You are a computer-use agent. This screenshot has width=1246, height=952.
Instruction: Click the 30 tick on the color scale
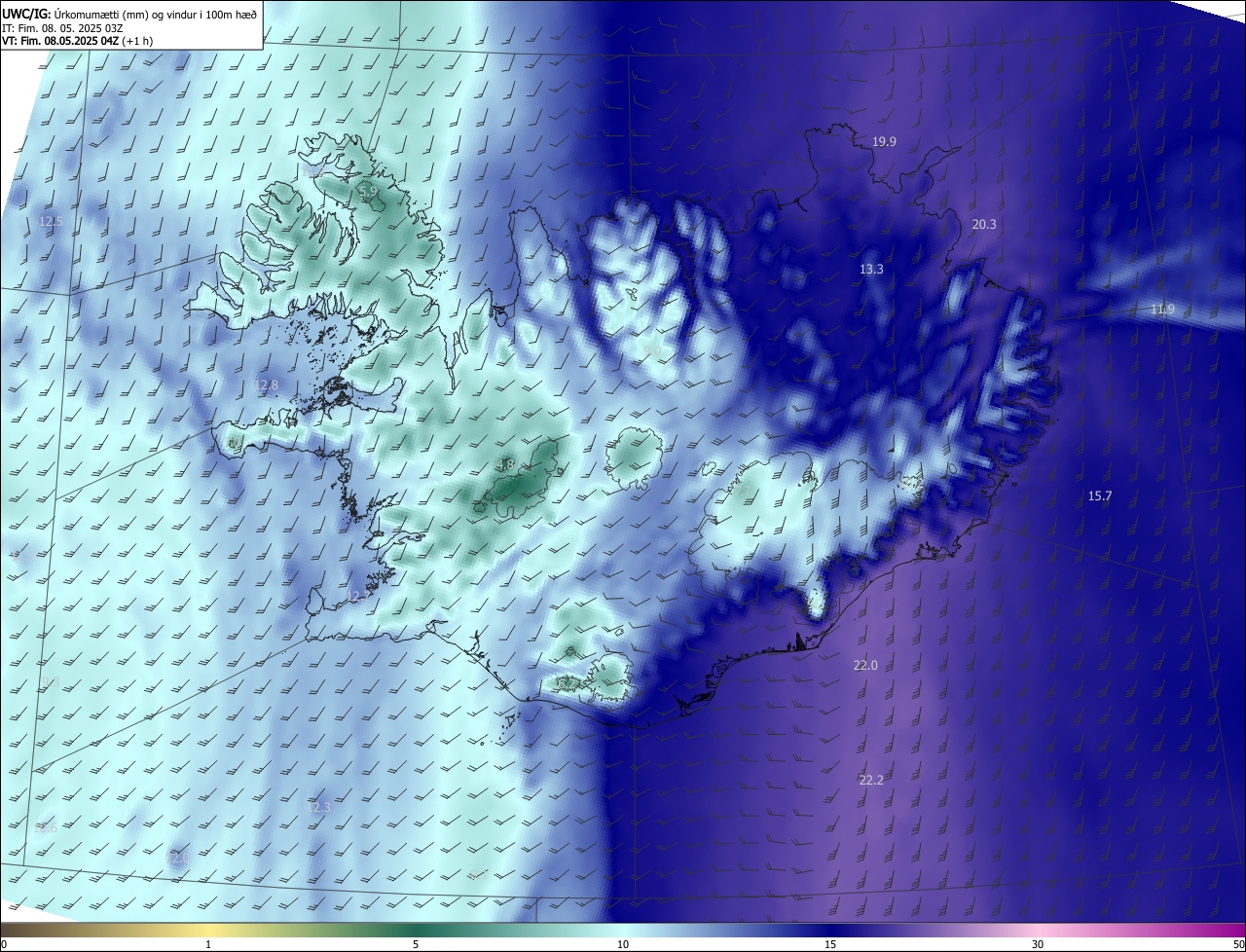coord(1038,944)
